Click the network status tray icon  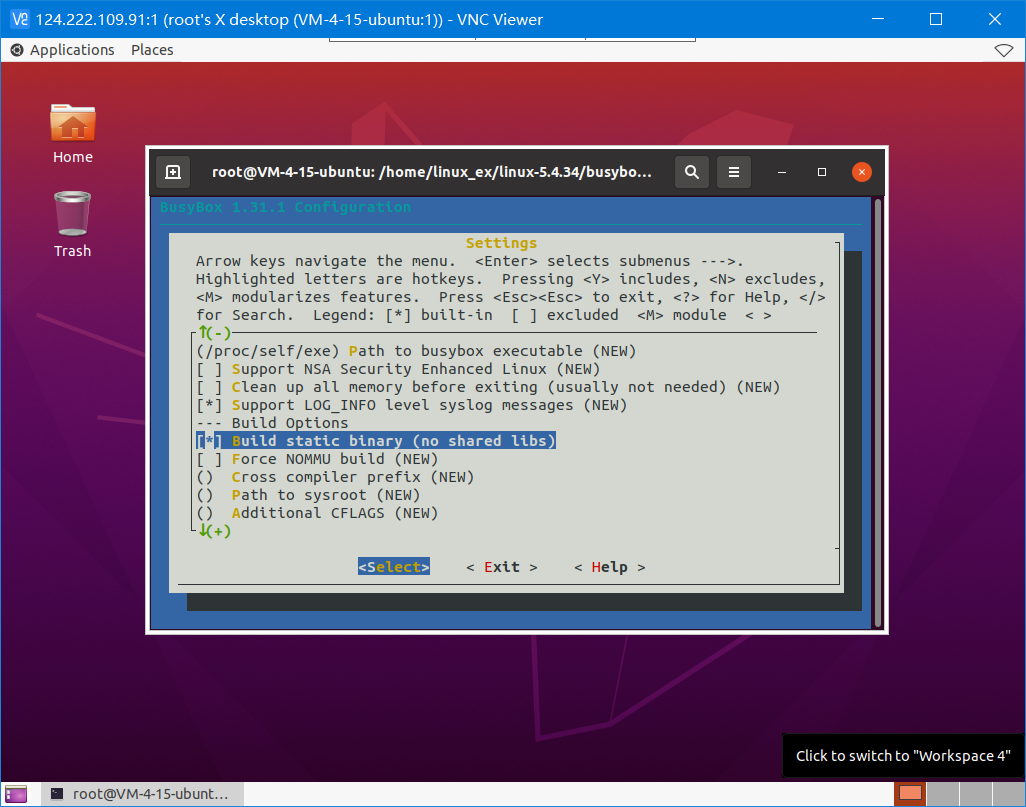(1003, 50)
